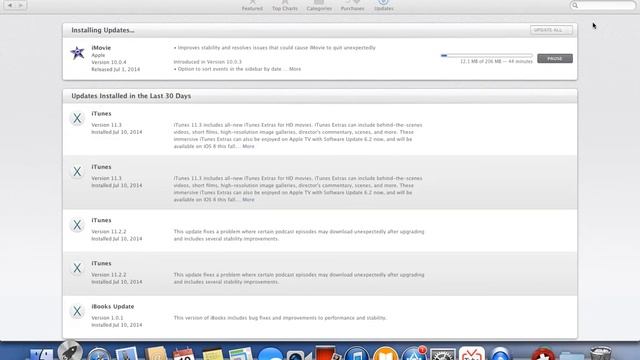Click the back navigation arrow

[10, 5]
